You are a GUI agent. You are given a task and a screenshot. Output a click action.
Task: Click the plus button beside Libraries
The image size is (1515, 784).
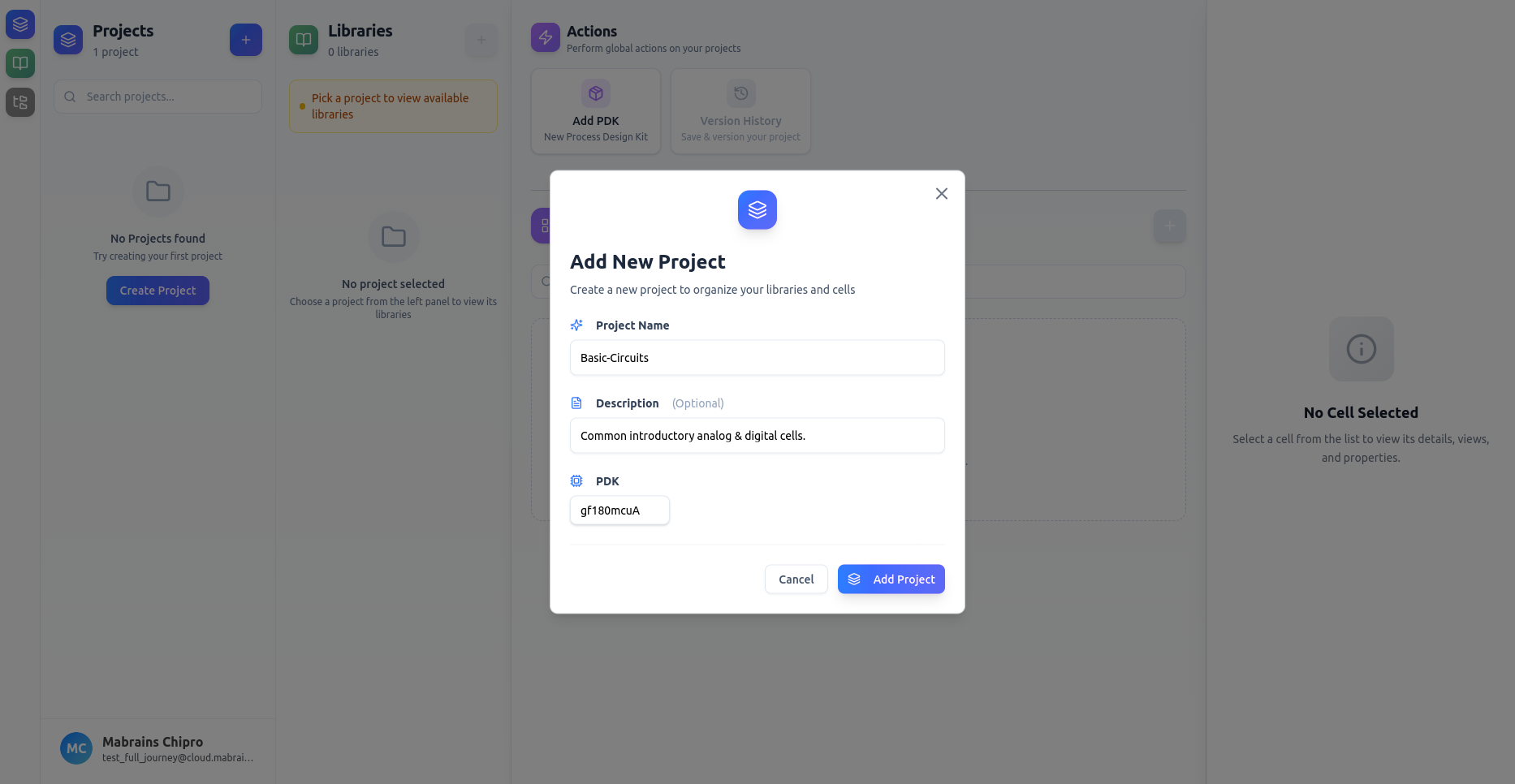point(481,40)
